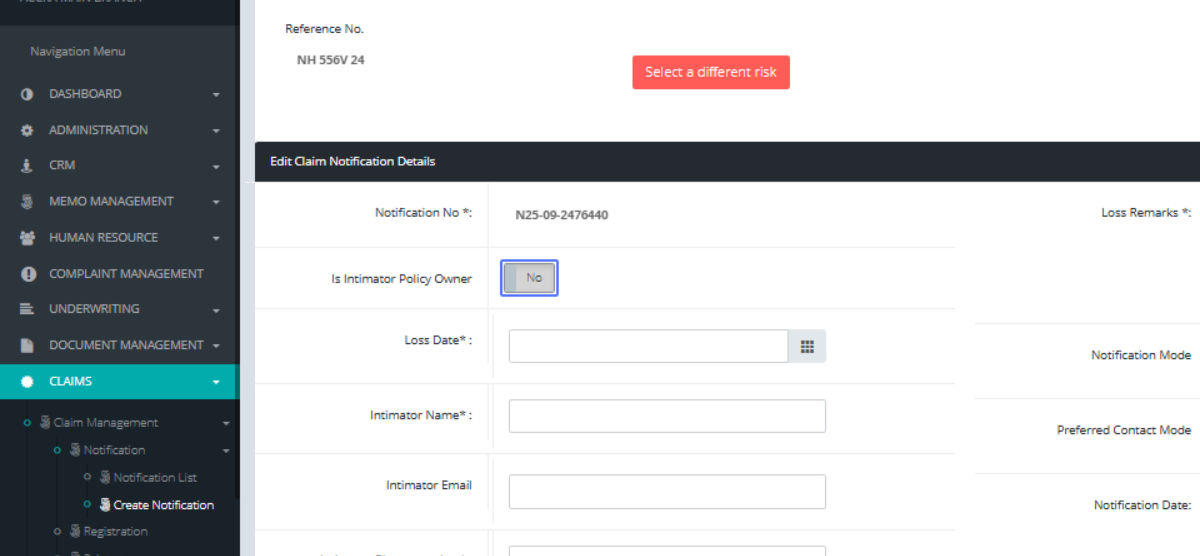Click the Administration gear icon
This screenshot has width=1200, height=556.
point(27,130)
